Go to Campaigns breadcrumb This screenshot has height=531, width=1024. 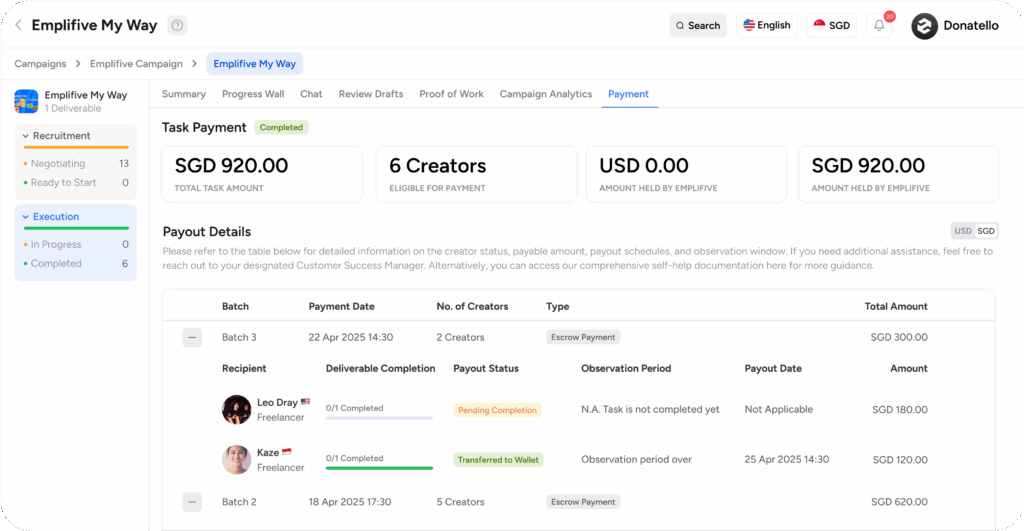point(40,64)
